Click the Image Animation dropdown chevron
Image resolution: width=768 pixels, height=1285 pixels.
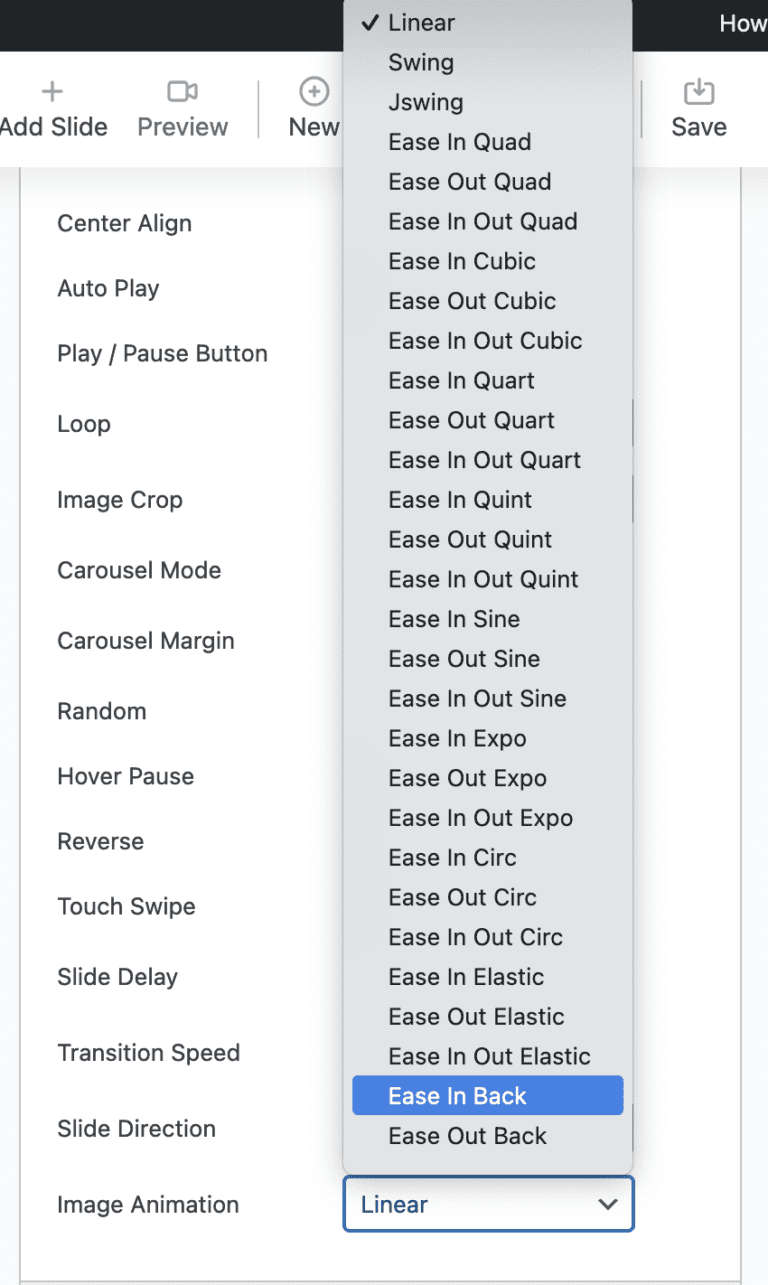609,1204
